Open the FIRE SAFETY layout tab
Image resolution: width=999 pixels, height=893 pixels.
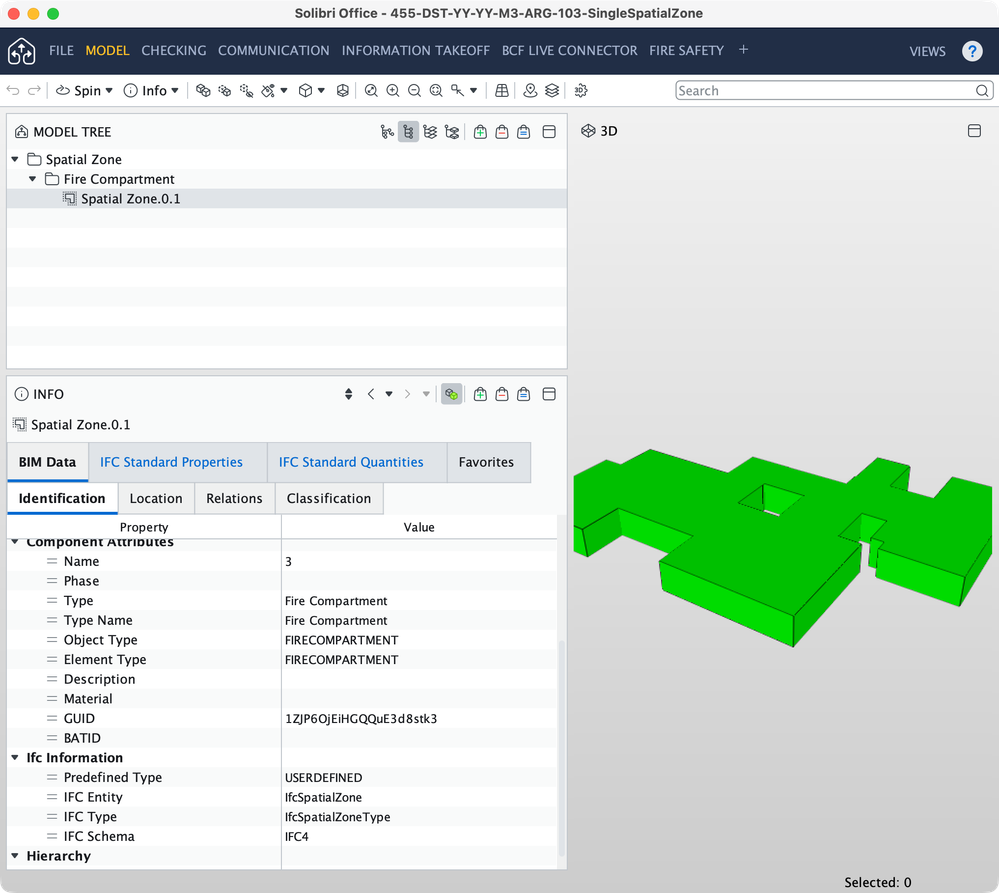(686, 50)
